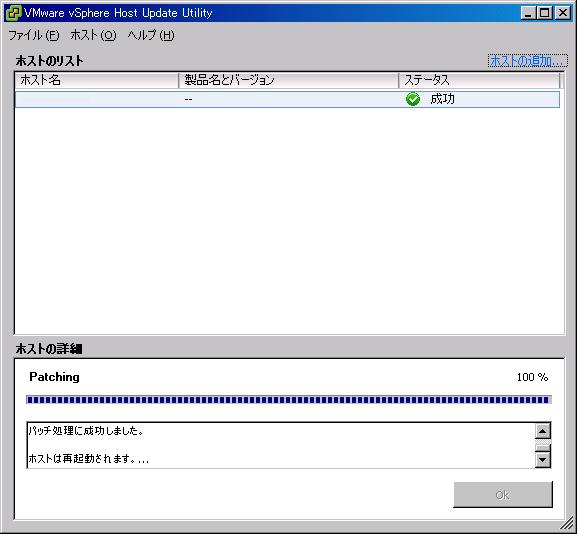Sort by ステータス column header
This screenshot has height=534, width=577.
[479, 80]
